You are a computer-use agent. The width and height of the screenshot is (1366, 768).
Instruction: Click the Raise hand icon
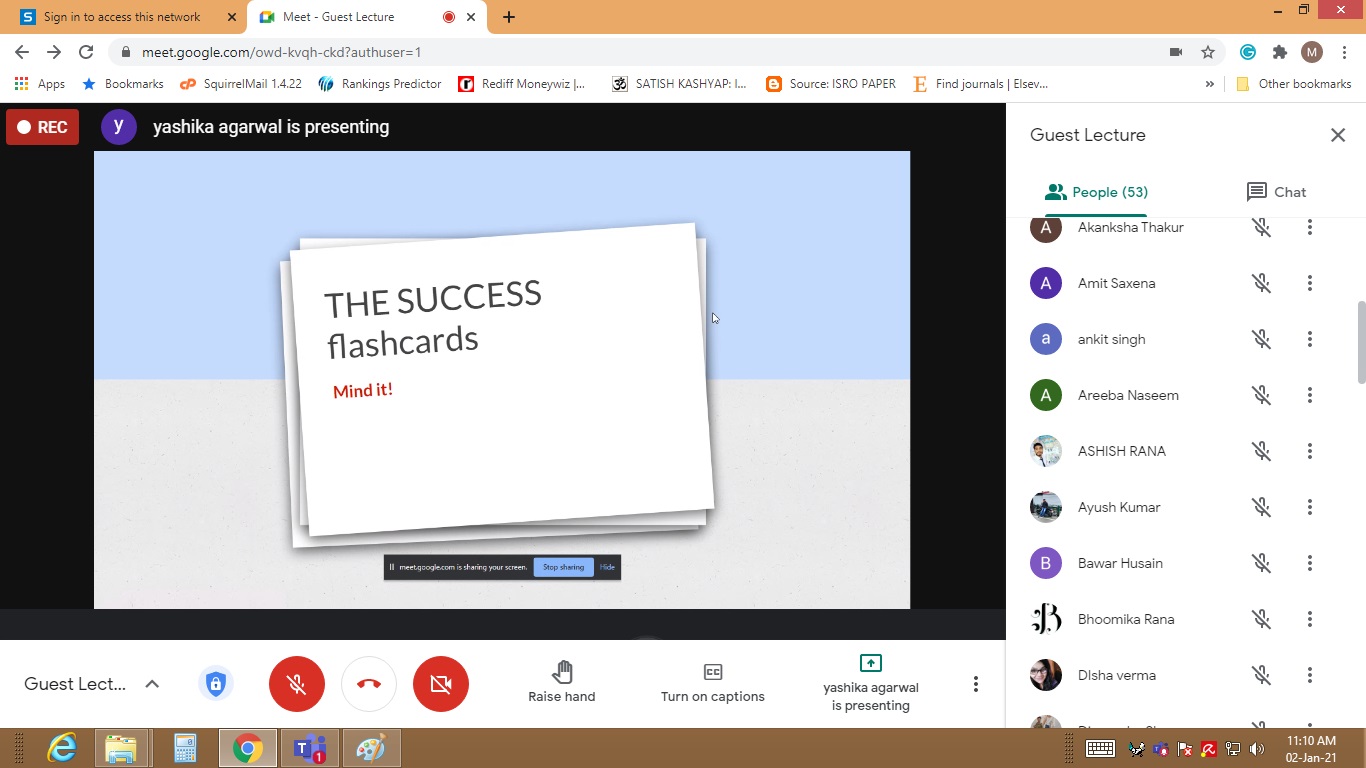point(562,672)
